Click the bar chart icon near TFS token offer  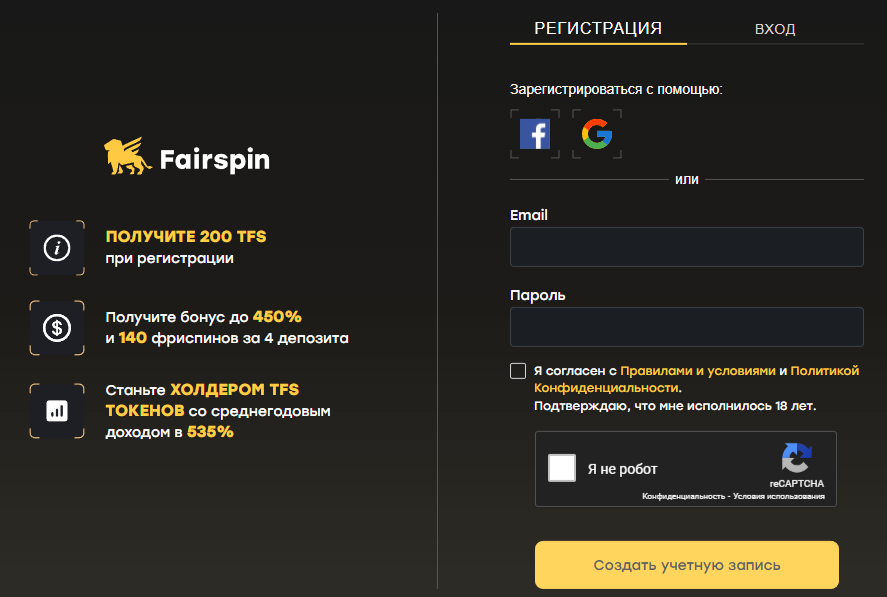(x=57, y=410)
